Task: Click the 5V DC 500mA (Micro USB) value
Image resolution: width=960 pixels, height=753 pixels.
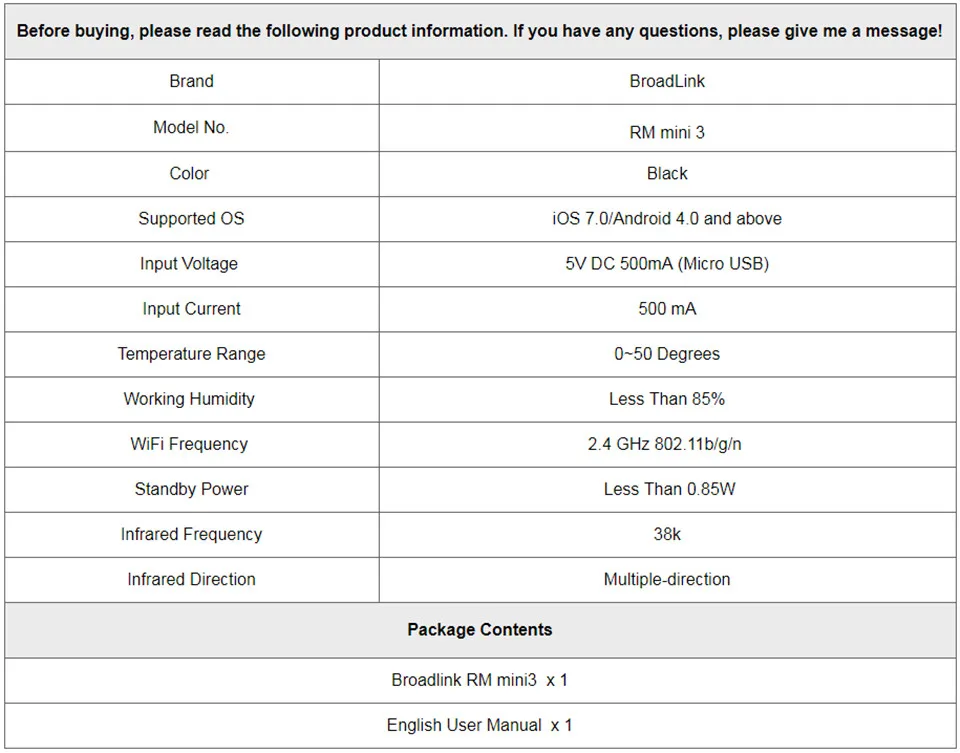Action: (667, 264)
